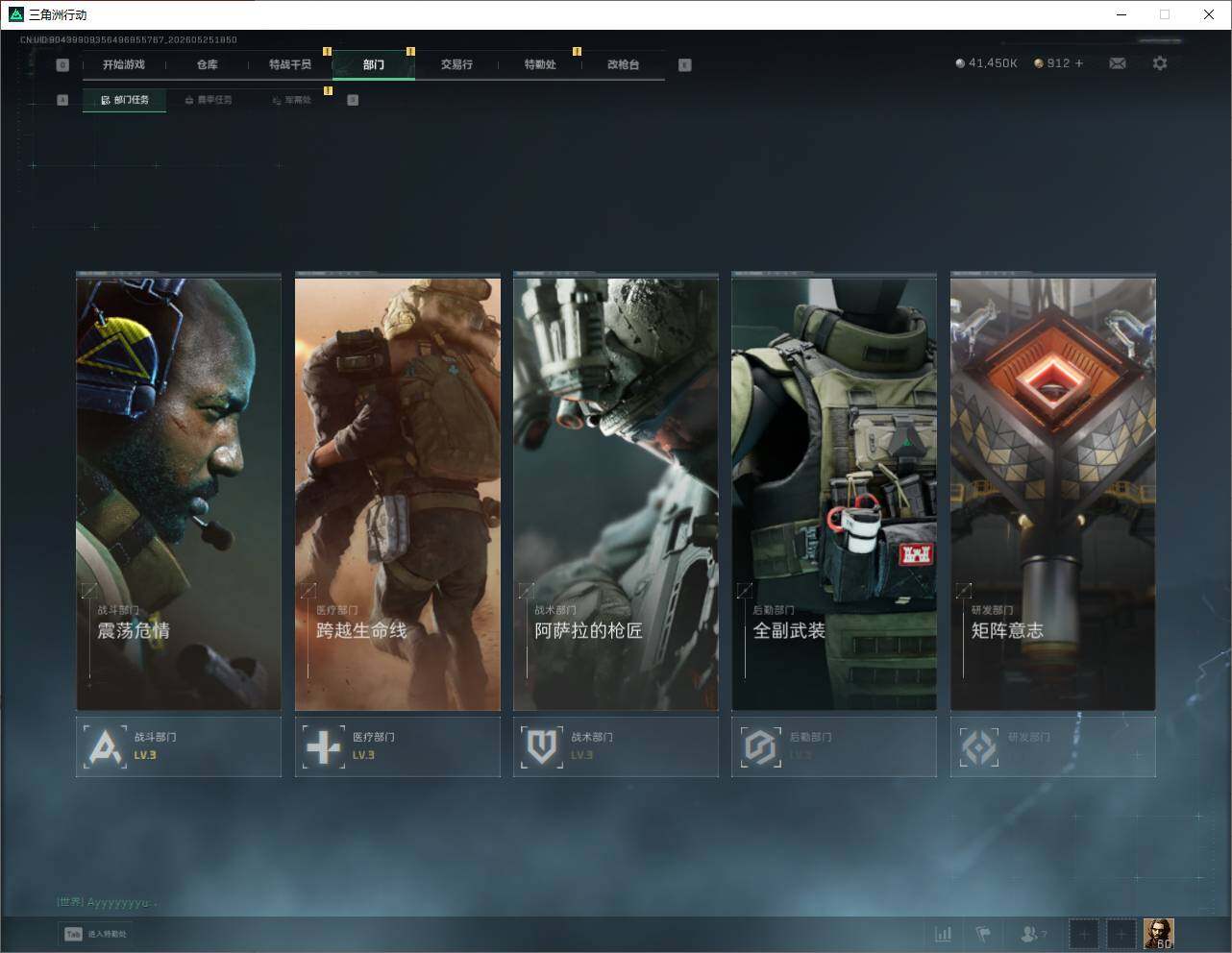Screen dimensions: 1232x953
Task: Open the world chat message line
Action: 107,903
